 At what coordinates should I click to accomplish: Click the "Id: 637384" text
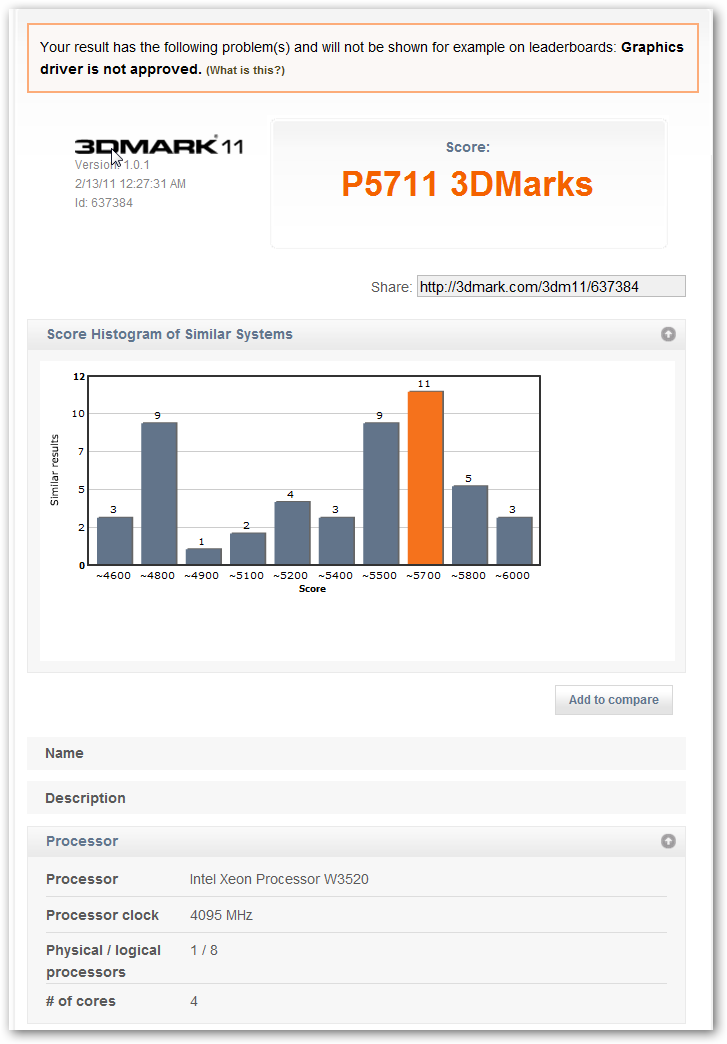[104, 202]
